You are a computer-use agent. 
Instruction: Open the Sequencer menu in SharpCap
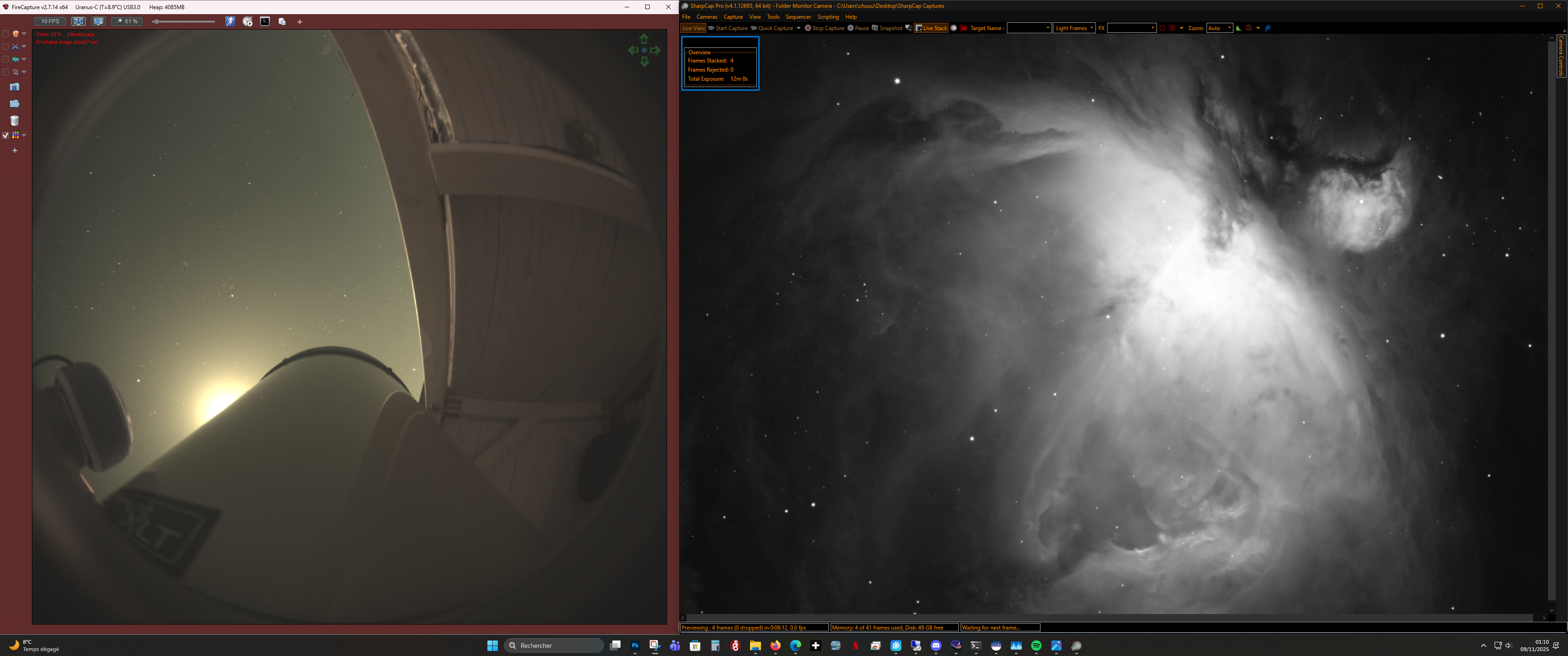[x=798, y=17]
